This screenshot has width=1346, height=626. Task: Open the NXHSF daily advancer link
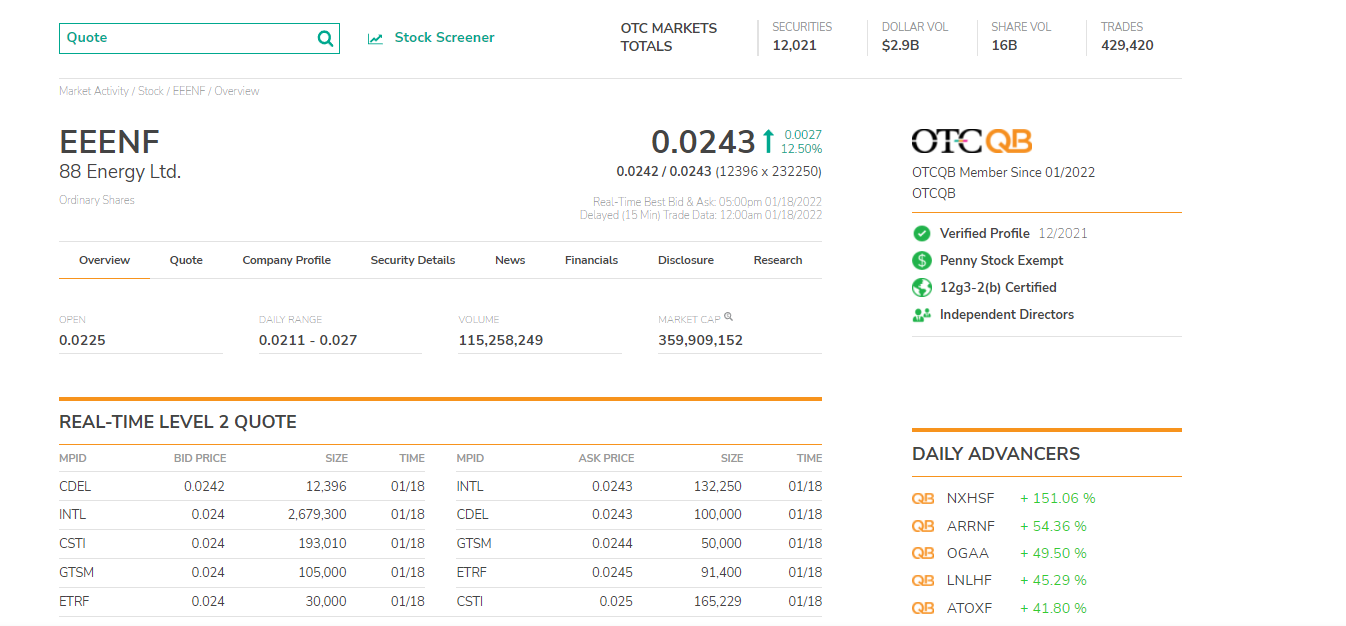pyautogui.click(x=970, y=498)
